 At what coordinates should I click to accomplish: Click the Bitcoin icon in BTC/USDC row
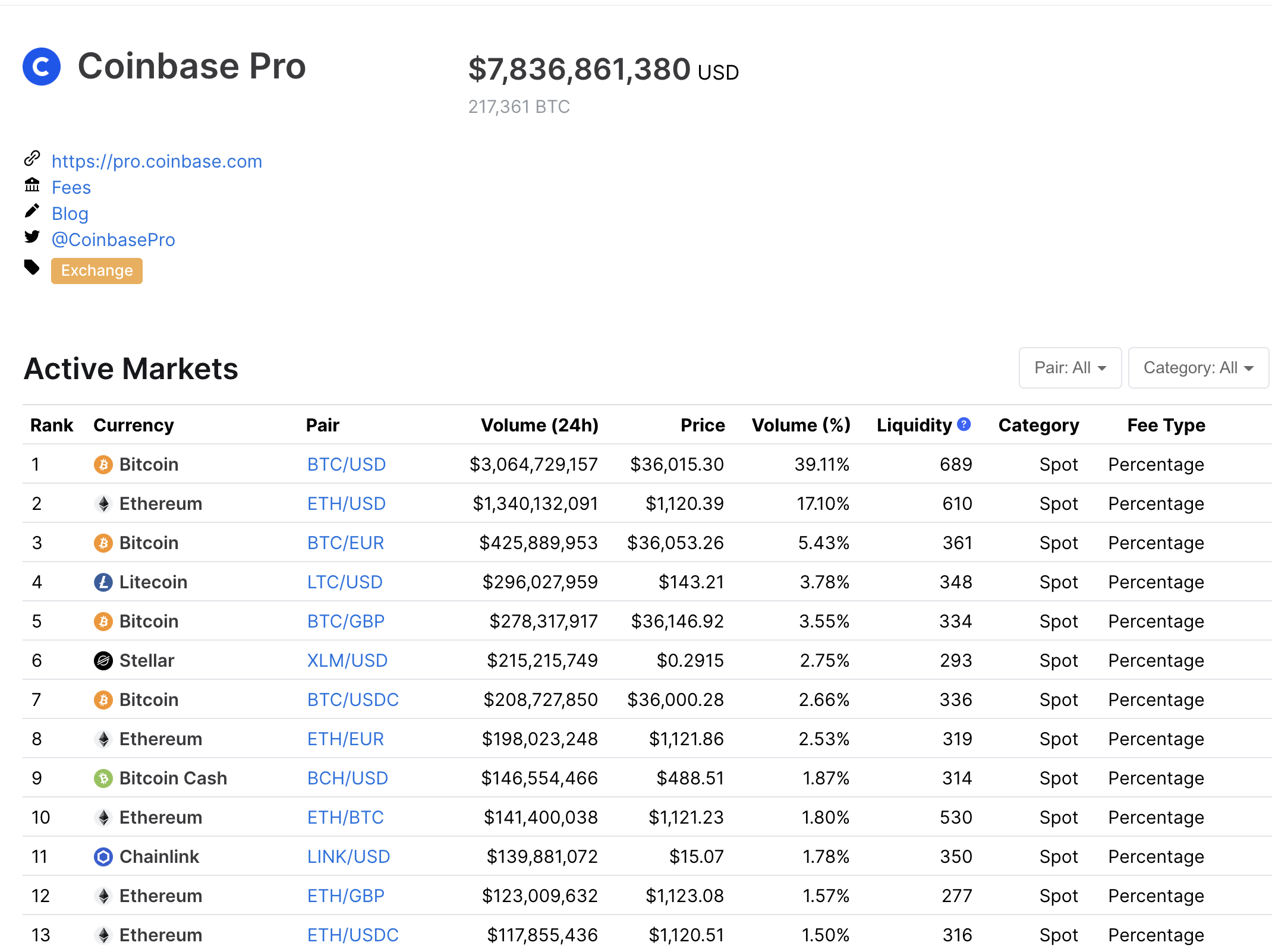click(103, 700)
